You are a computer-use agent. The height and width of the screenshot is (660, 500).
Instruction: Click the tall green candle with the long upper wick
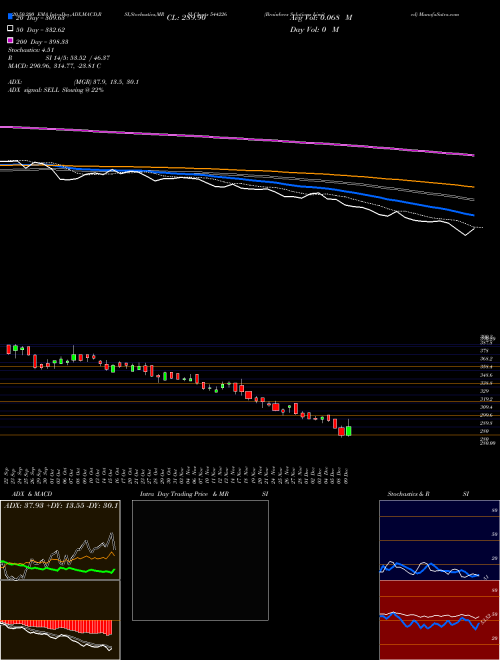pos(74,355)
